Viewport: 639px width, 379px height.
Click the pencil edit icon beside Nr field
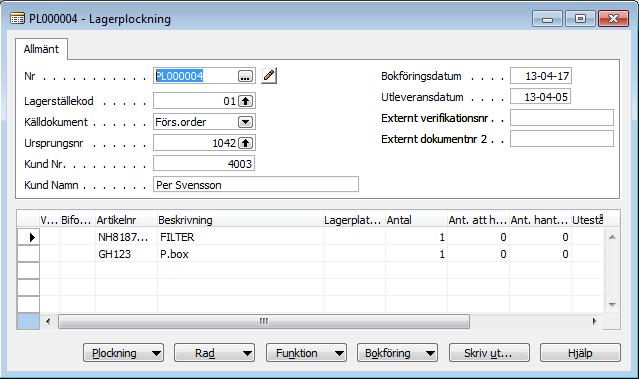[269, 76]
